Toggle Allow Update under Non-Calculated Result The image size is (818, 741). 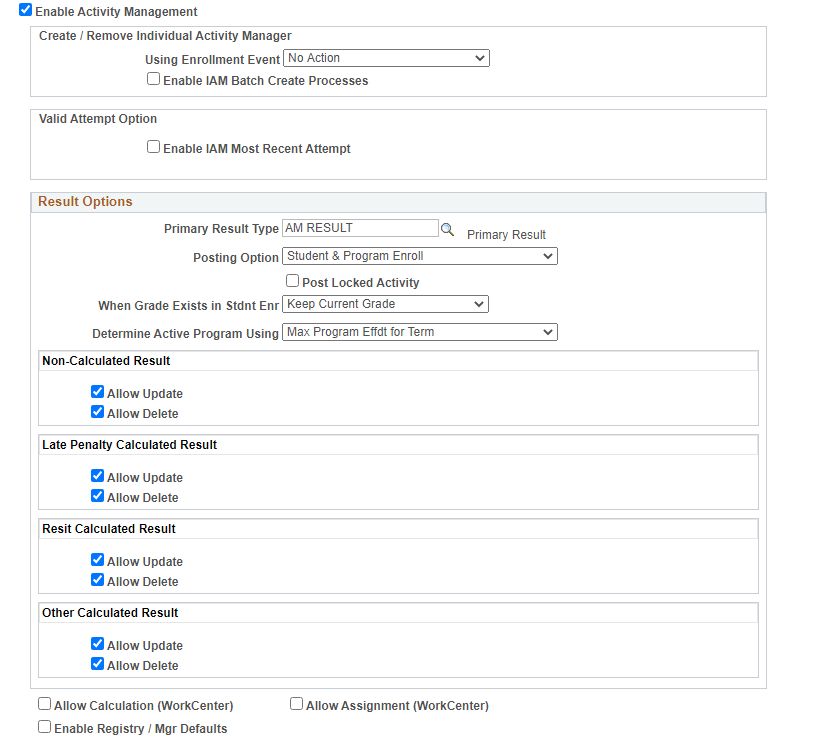[x=97, y=392]
